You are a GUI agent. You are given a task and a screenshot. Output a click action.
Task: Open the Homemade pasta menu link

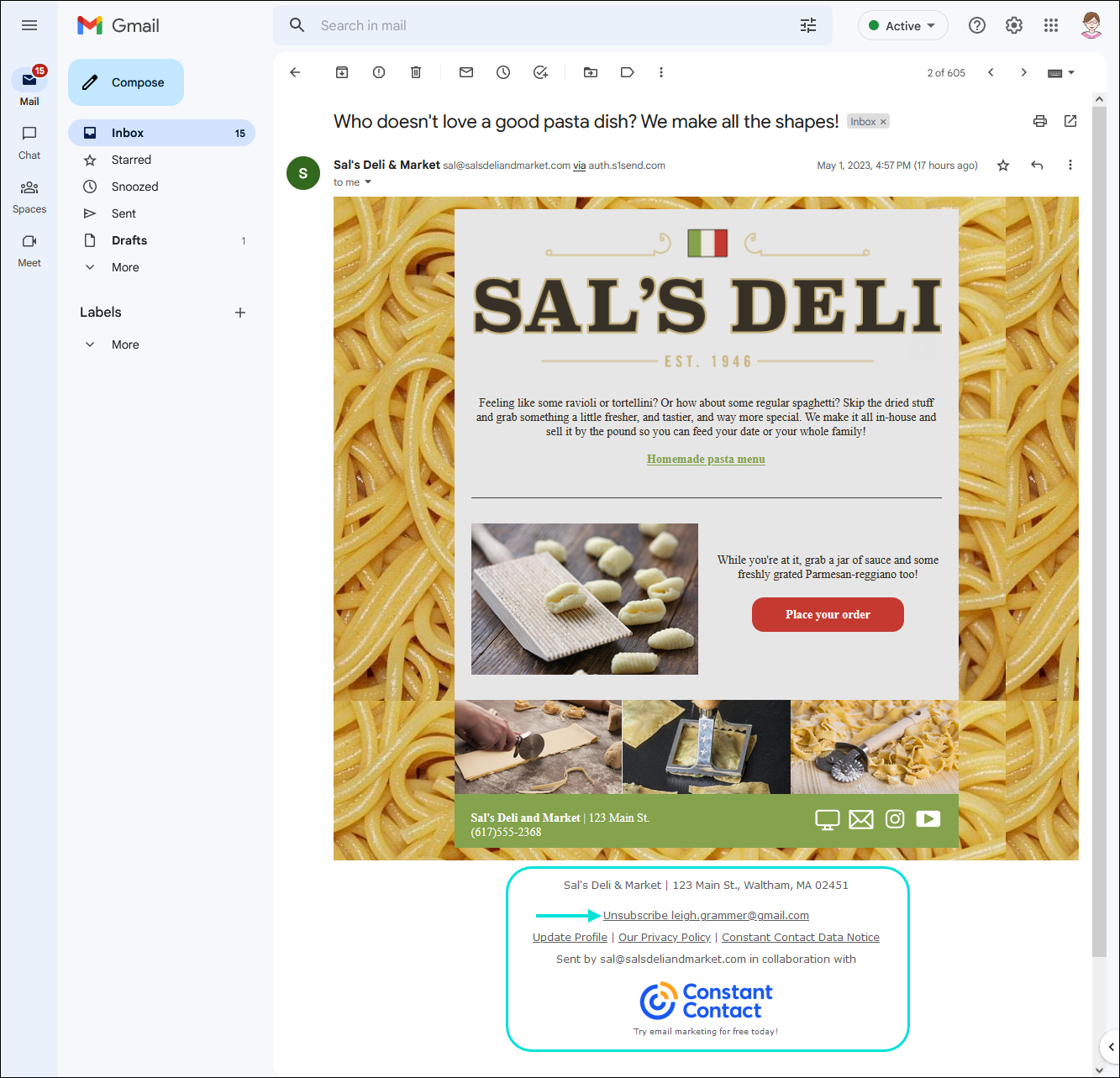[x=706, y=459]
